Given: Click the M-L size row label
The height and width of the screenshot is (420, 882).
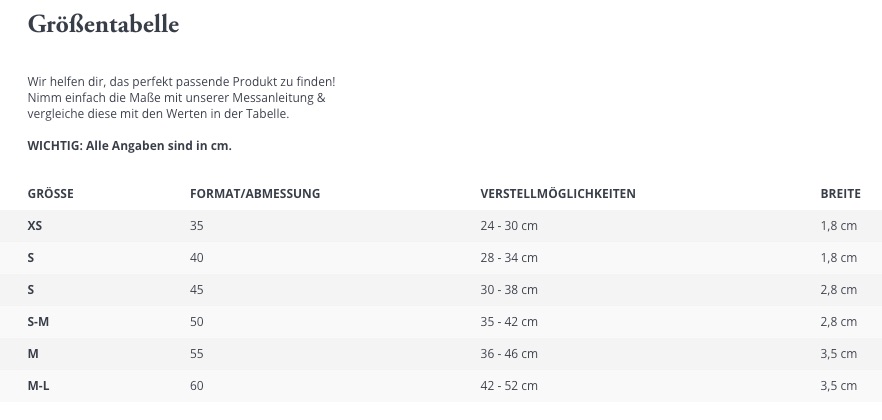Looking at the screenshot, I should (x=39, y=386).
